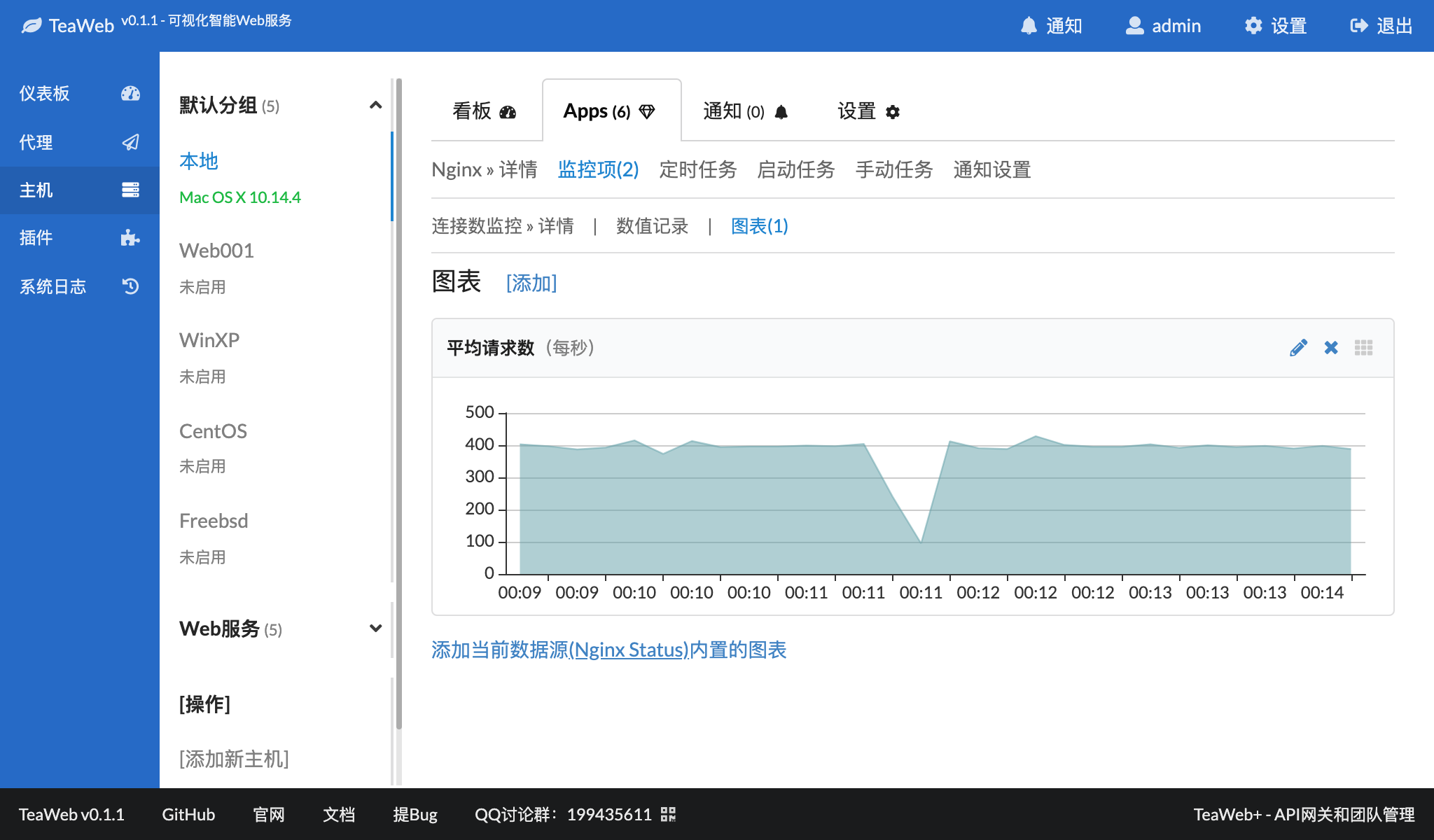Click the logout arrow icon
This screenshot has height=840, width=1434.
(1359, 26)
